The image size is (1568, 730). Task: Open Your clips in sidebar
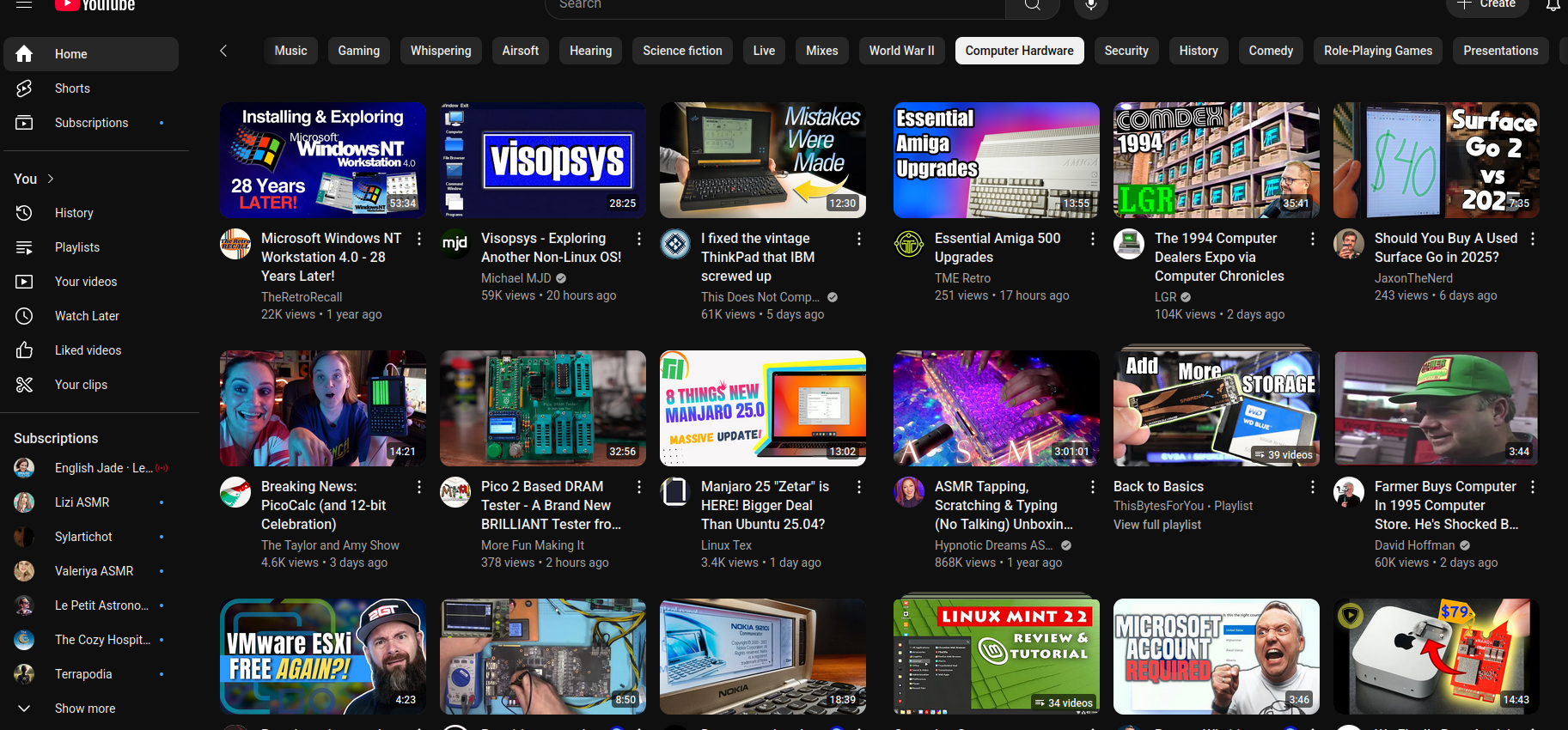[91, 385]
